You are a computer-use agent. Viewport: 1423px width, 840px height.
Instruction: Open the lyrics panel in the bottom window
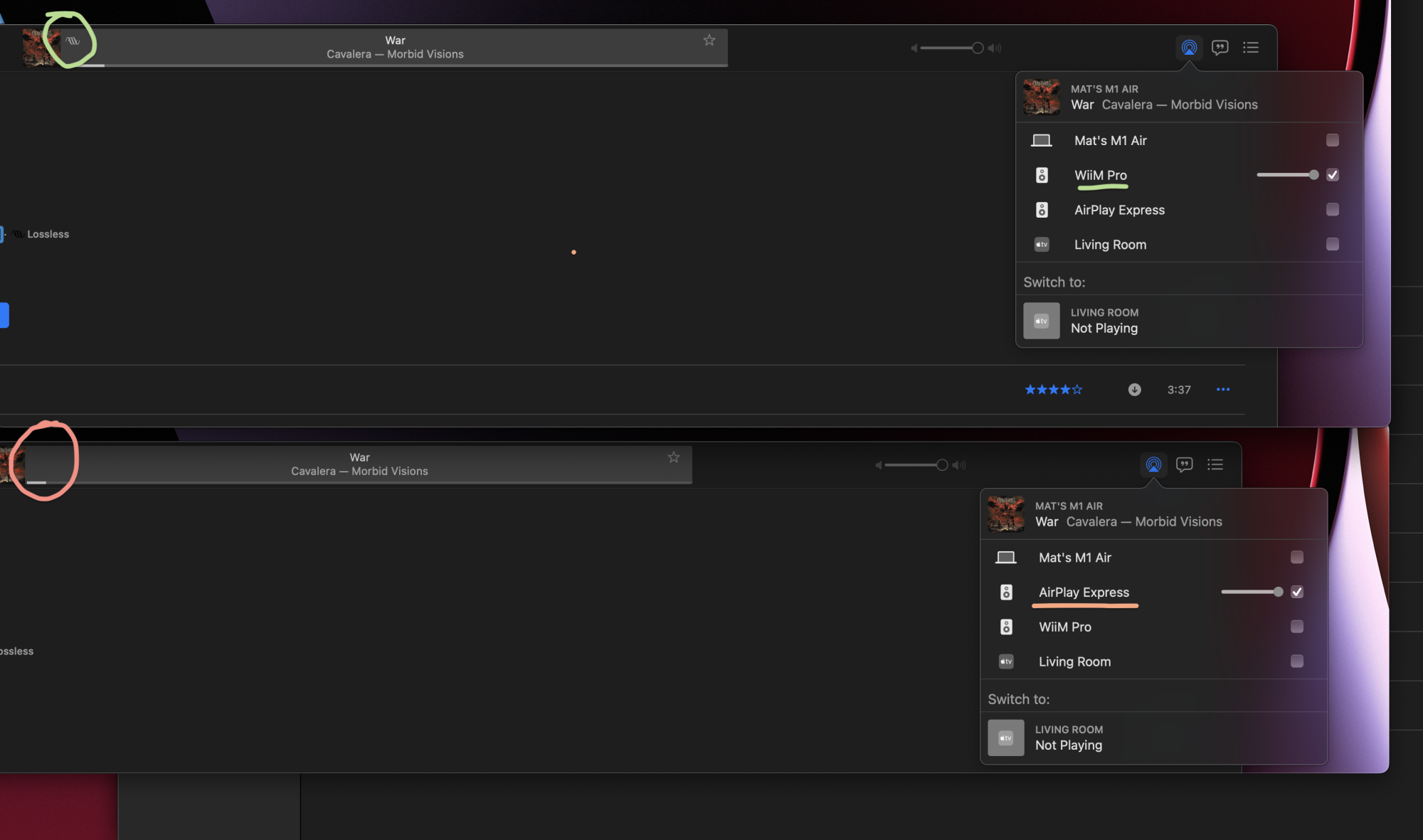[x=1184, y=464]
